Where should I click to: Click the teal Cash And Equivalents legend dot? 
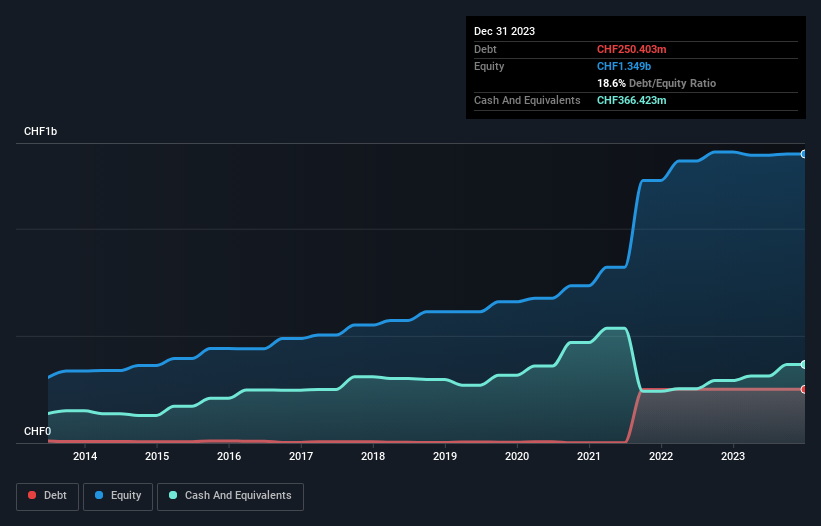coord(173,495)
